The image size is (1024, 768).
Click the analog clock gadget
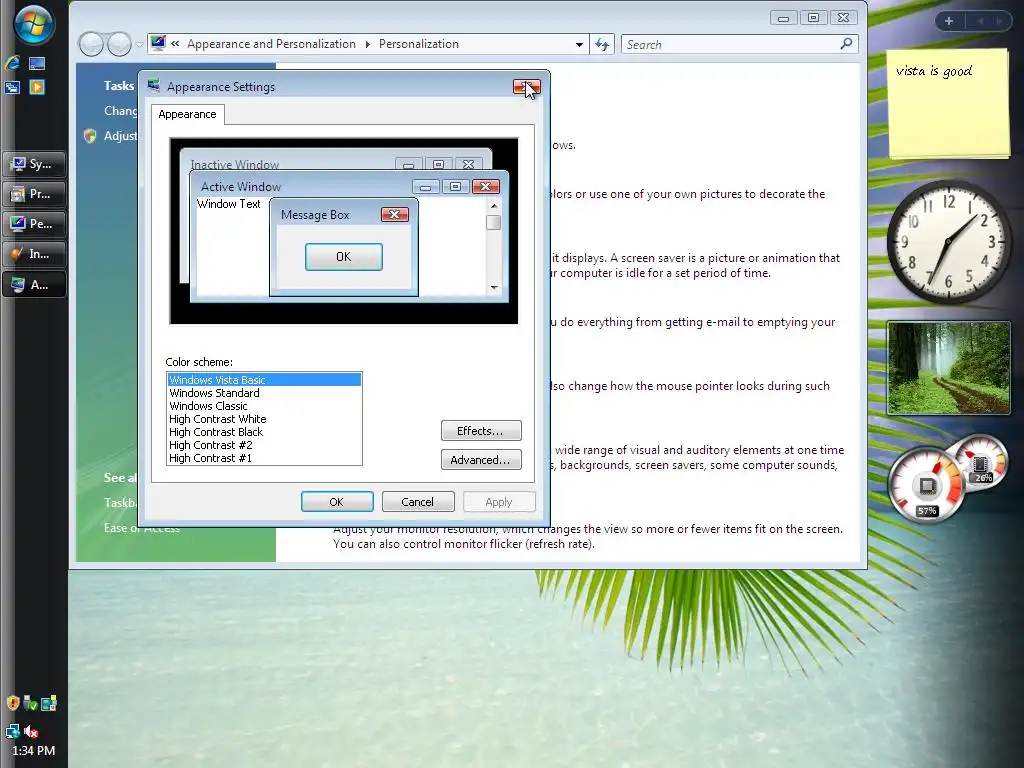(x=948, y=241)
